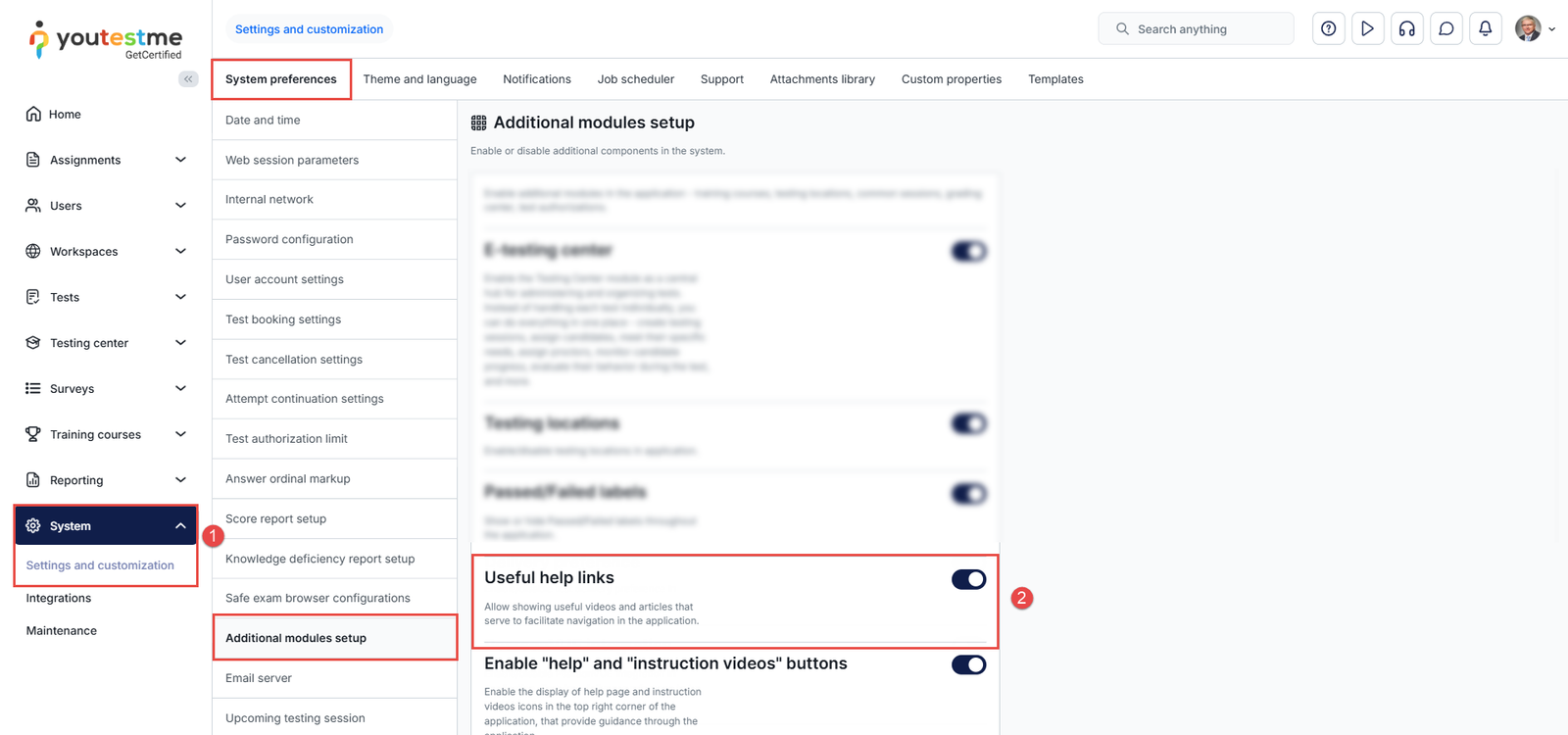Open the user profile avatar menu
Viewport: 1568px width, 735px height.
coord(1535,29)
